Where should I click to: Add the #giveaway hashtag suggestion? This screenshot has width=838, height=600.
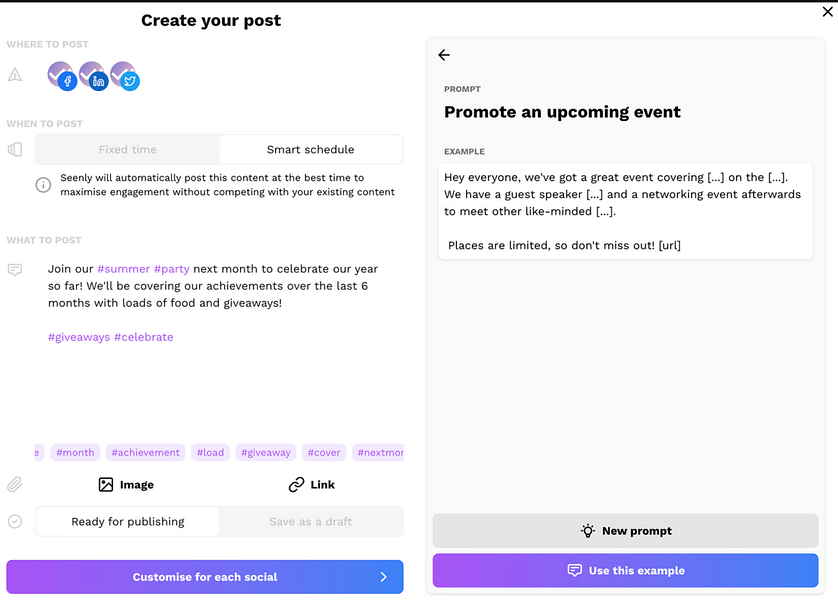265,453
